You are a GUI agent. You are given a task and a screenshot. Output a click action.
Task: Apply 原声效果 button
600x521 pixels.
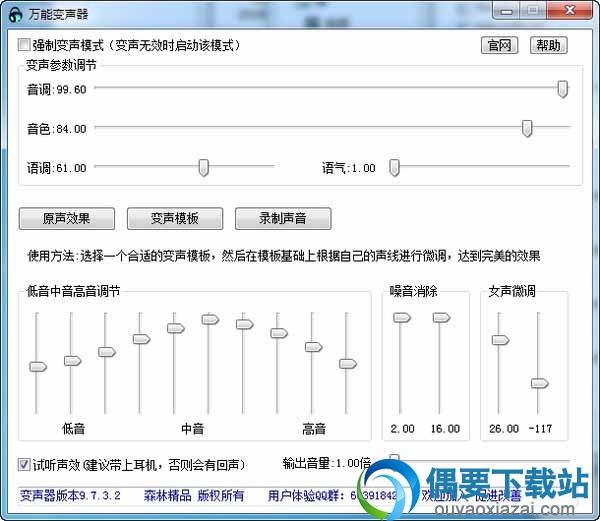67,218
